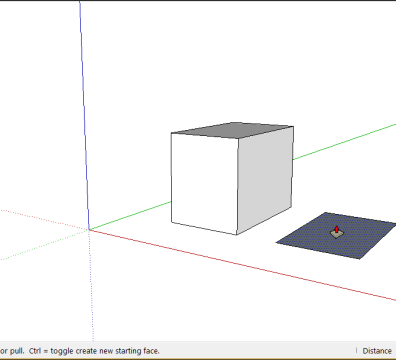
Task: Click the solid green axis behind the cube
Action: click(x=344, y=141)
